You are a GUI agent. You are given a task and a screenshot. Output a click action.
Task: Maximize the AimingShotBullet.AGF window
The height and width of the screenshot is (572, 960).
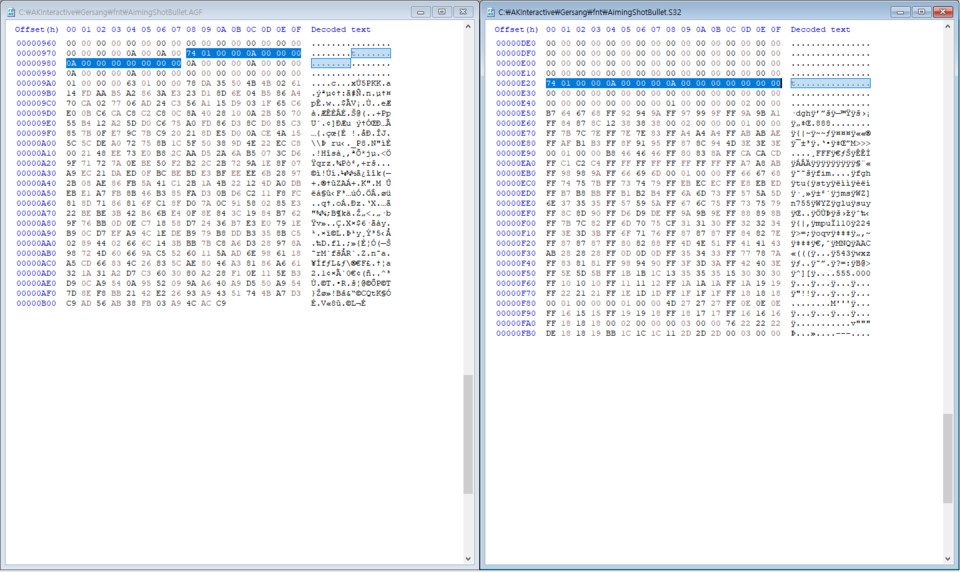pyautogui.click(x=442, y=11)
